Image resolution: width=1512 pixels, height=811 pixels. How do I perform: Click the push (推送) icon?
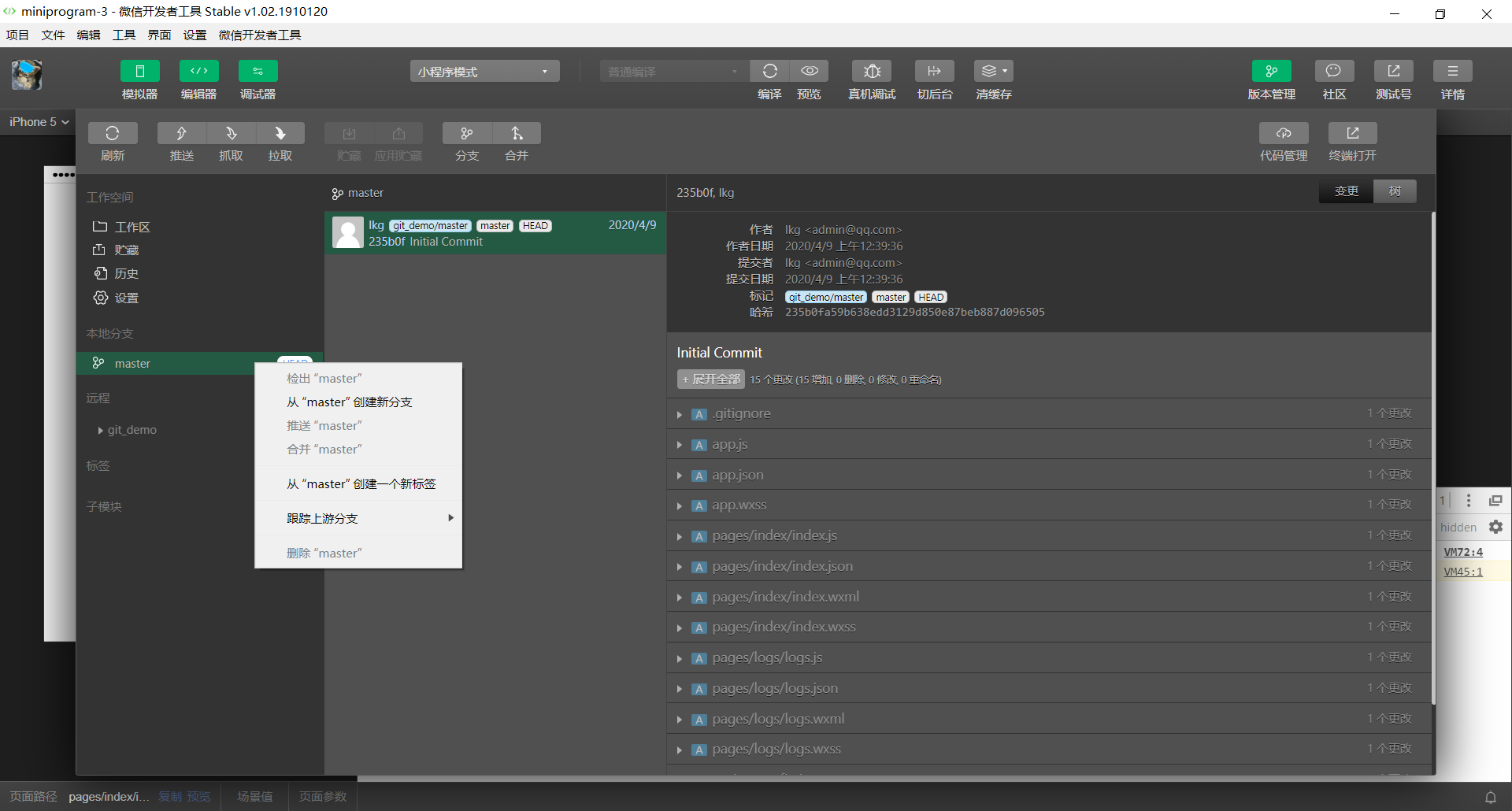pos(182,133)
